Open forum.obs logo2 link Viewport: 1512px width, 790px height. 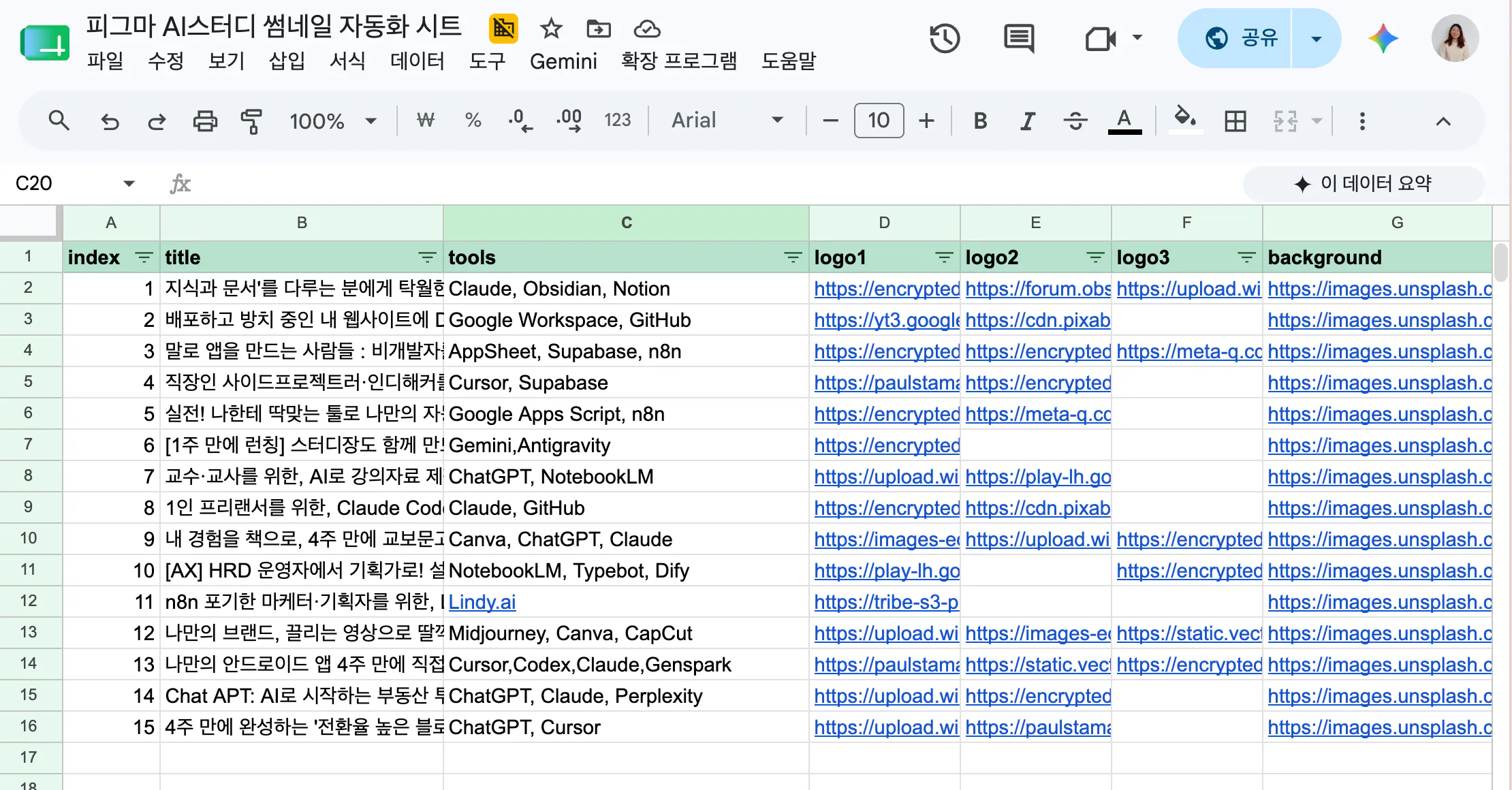[x=1038, y=289]
